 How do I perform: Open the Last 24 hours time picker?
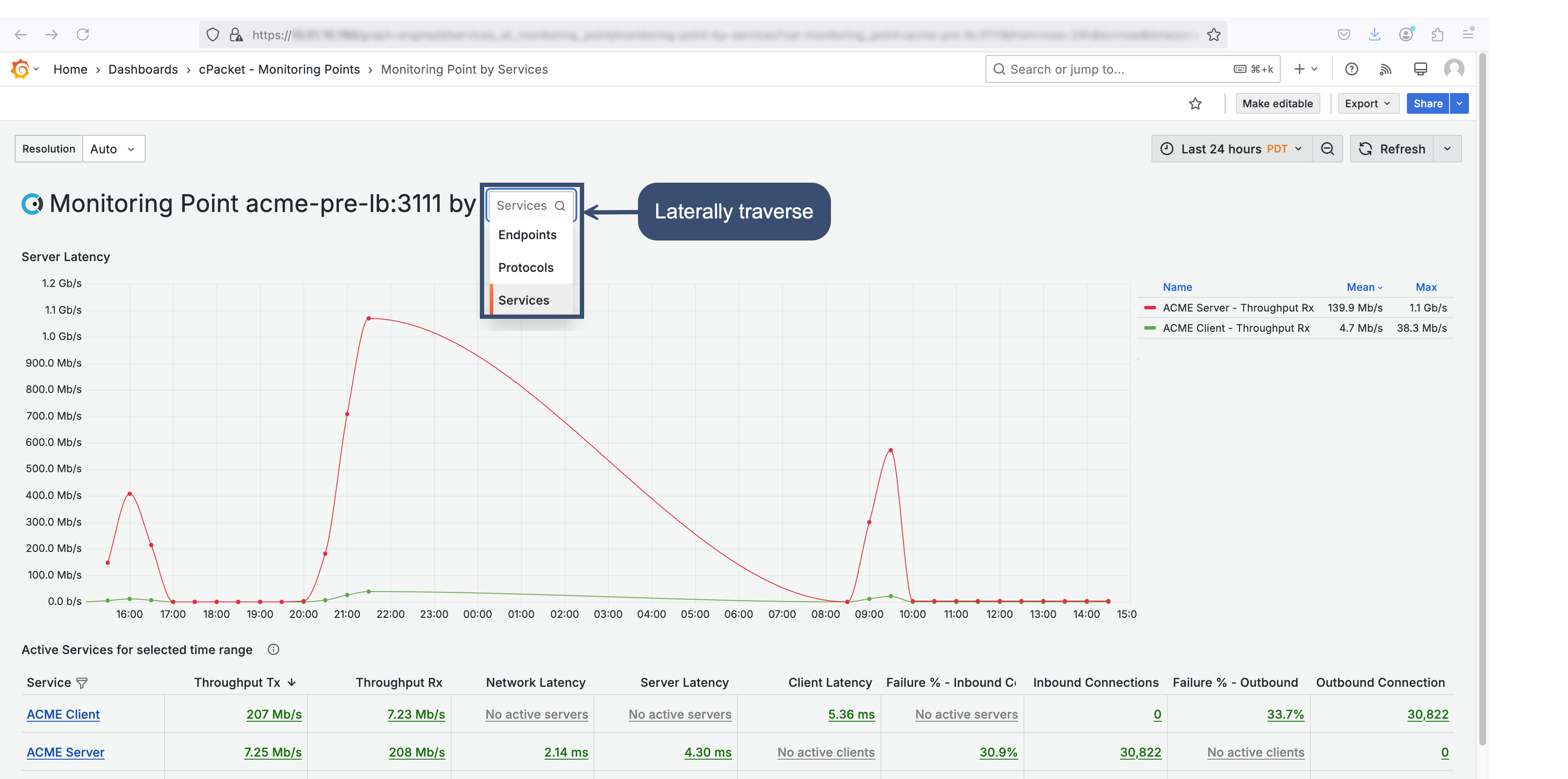click(1232, 149)
